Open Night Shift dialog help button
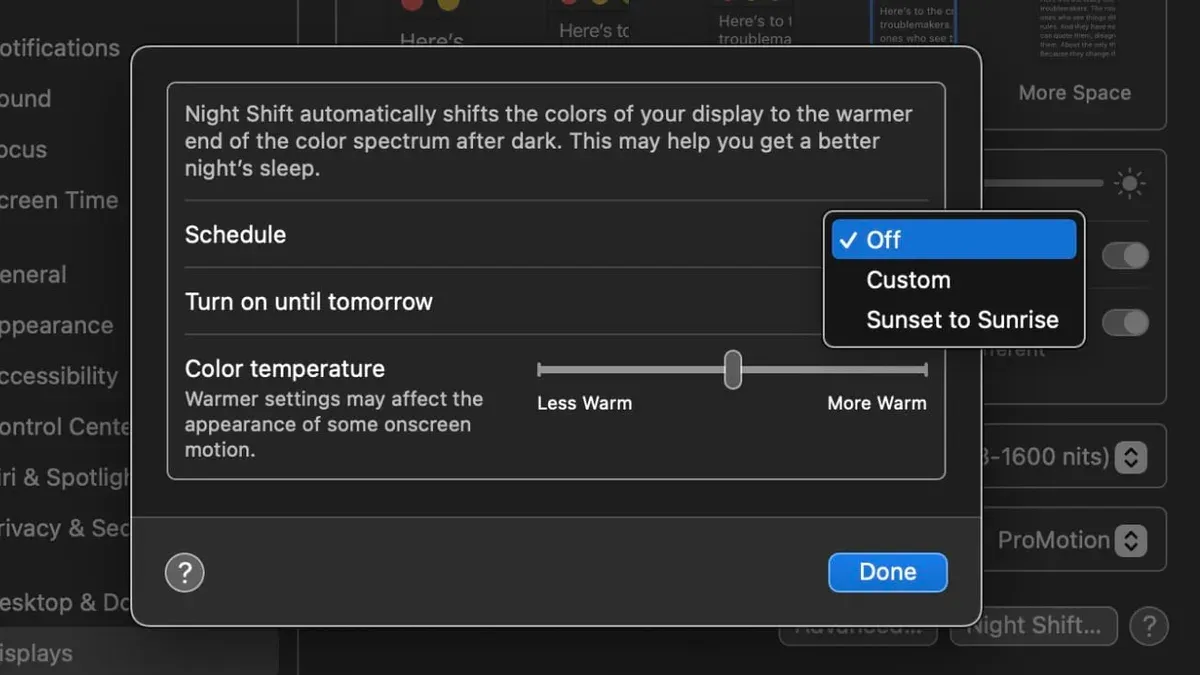This screenshot has height=675, width=1200. click(184, 573)
